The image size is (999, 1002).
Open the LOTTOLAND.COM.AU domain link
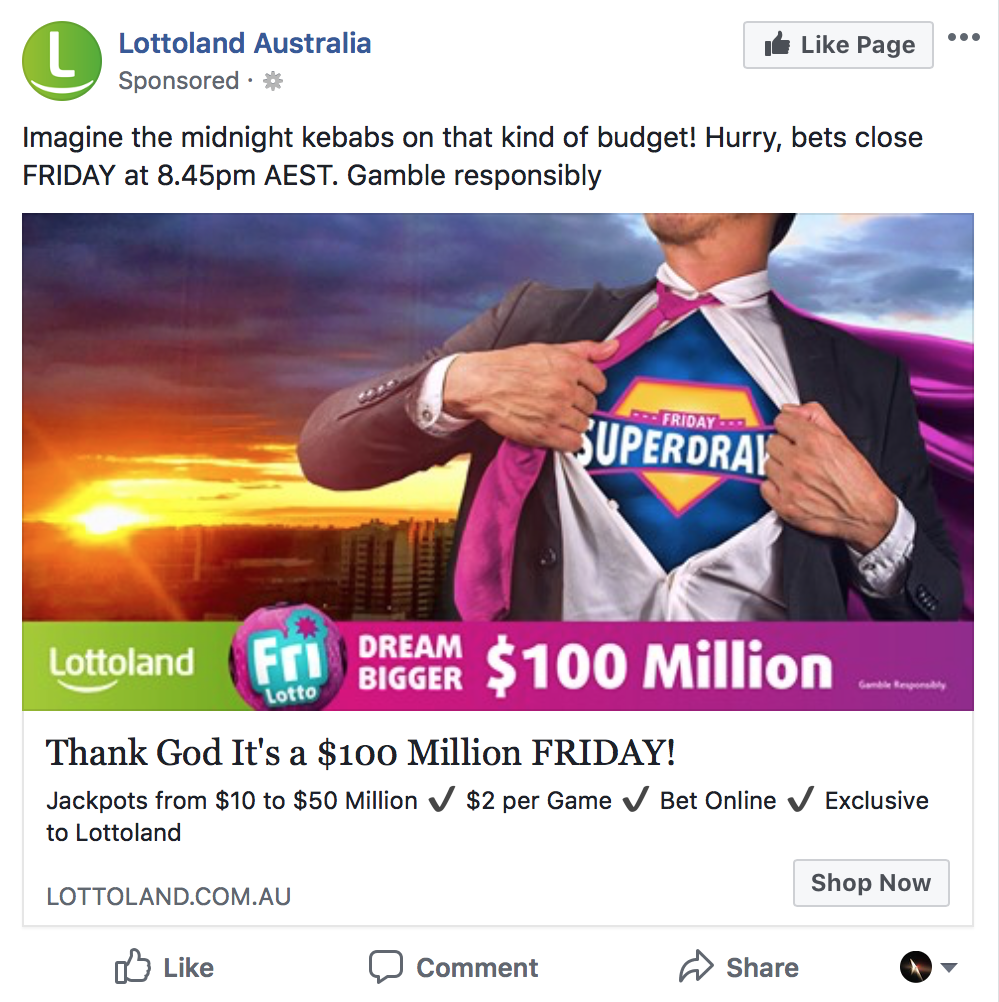pyautogui.click(x=168, y=896)
